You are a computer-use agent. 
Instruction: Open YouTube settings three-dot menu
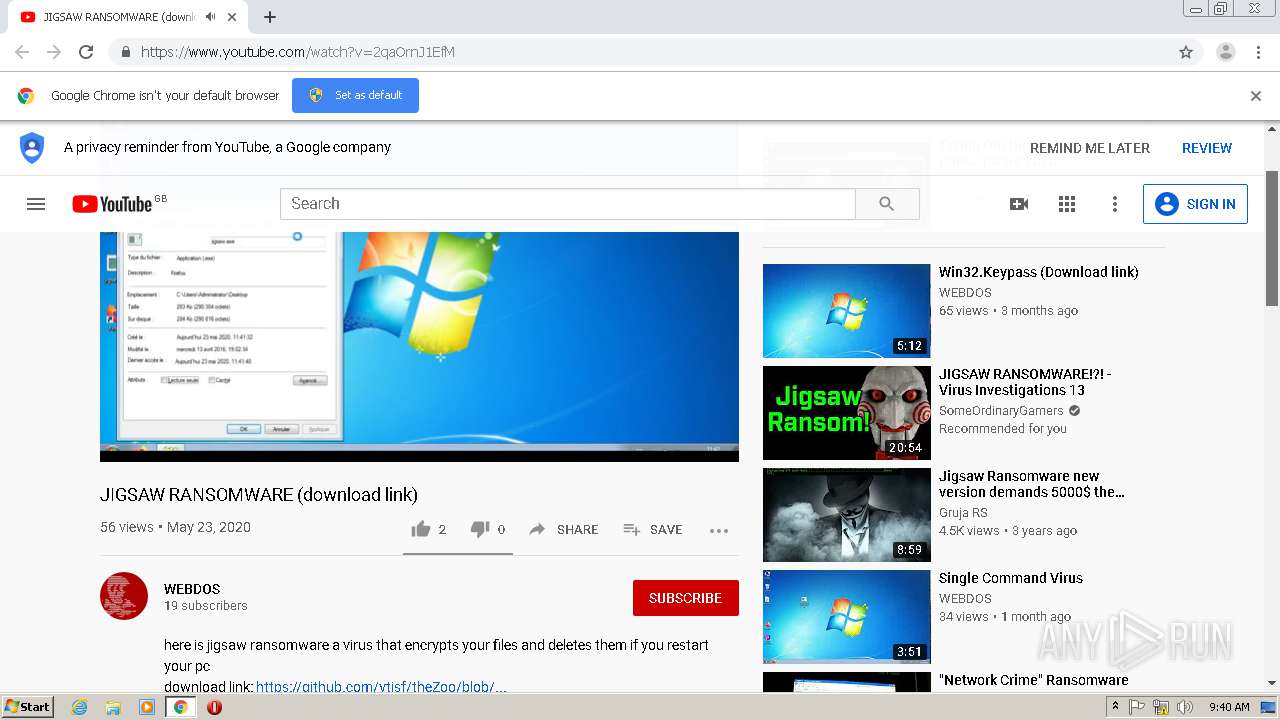(x=1115, y=204)
